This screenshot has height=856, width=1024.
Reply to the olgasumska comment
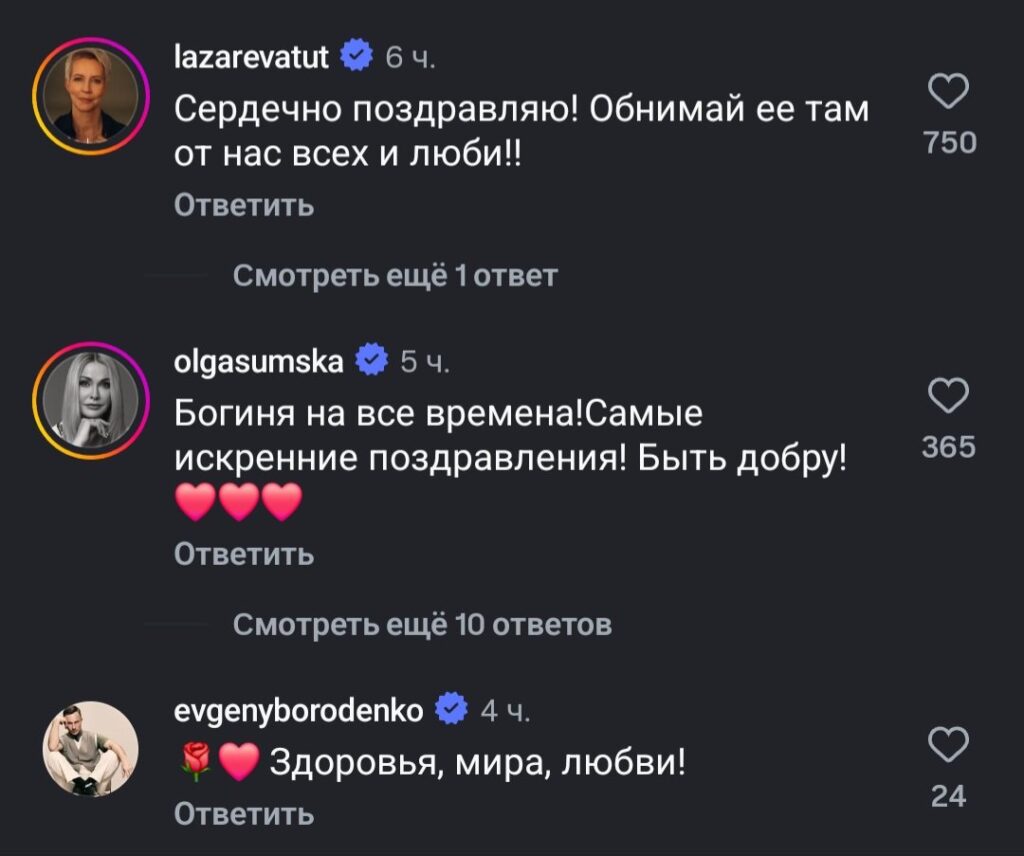244,553
